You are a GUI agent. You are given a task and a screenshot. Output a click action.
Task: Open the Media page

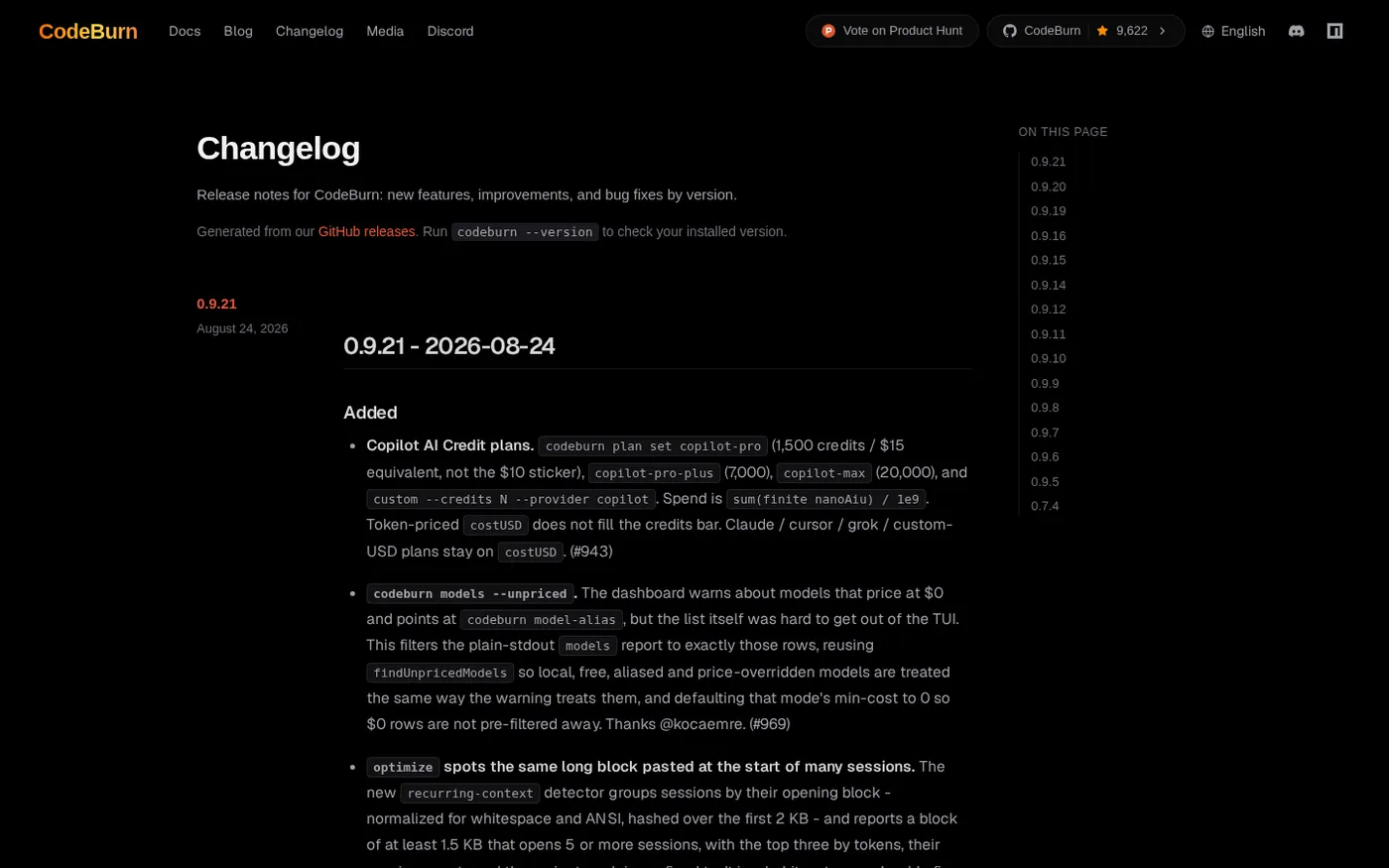coord(385,31)
